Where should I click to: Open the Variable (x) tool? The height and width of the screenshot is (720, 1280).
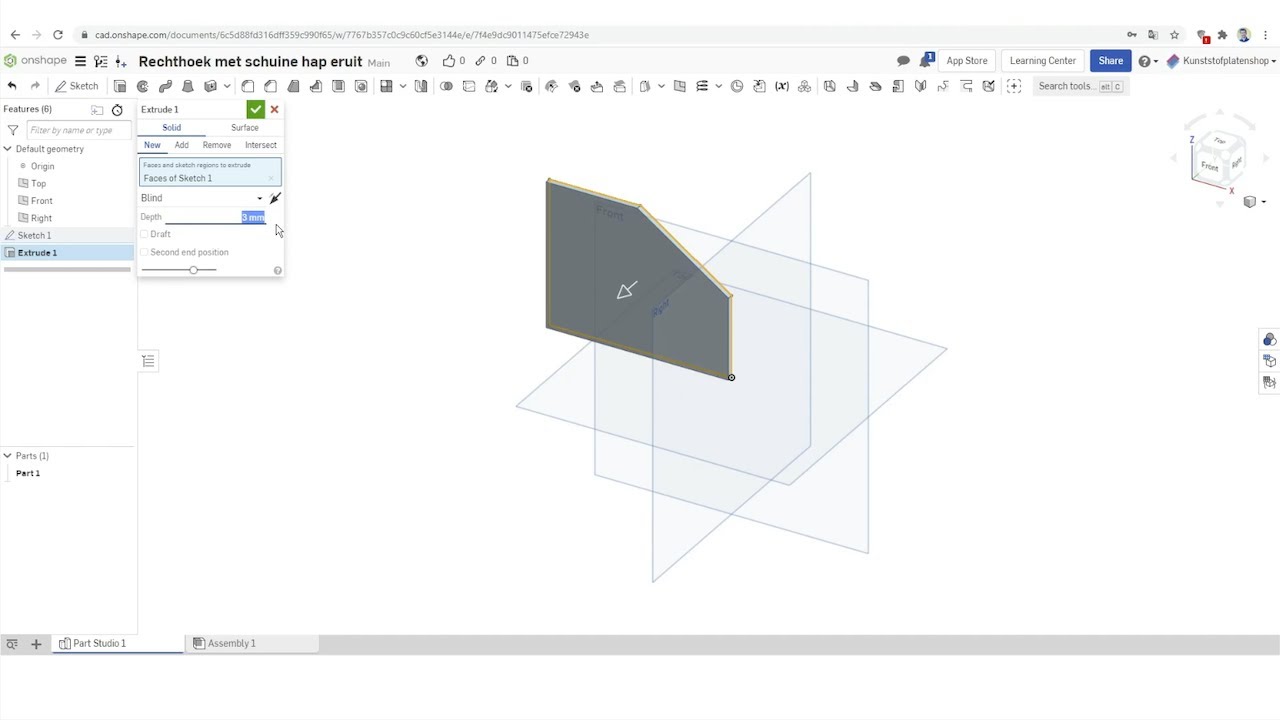[x=782, y=86]
